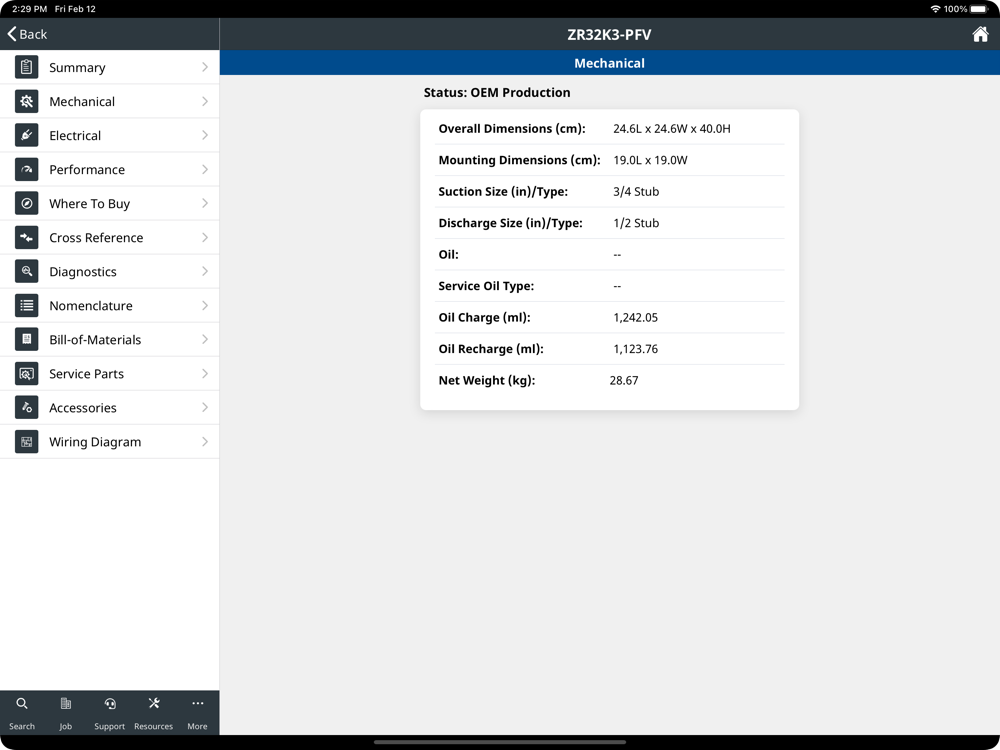Tap the Bill-of-Materials document icon
This screenshot has height=750, width=1000.
pos(26,339)
